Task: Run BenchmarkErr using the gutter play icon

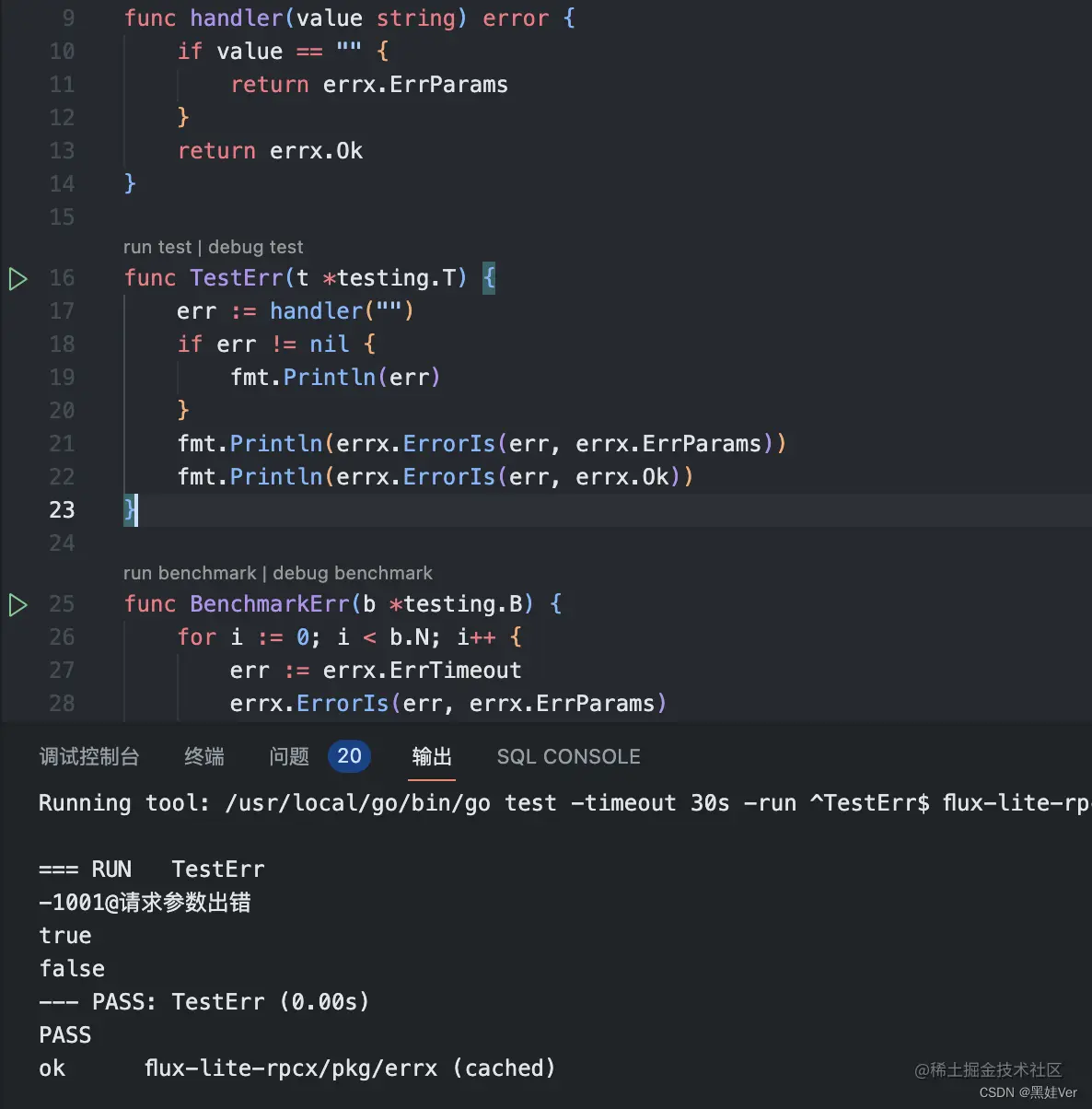Action: (x=17, y=604)
